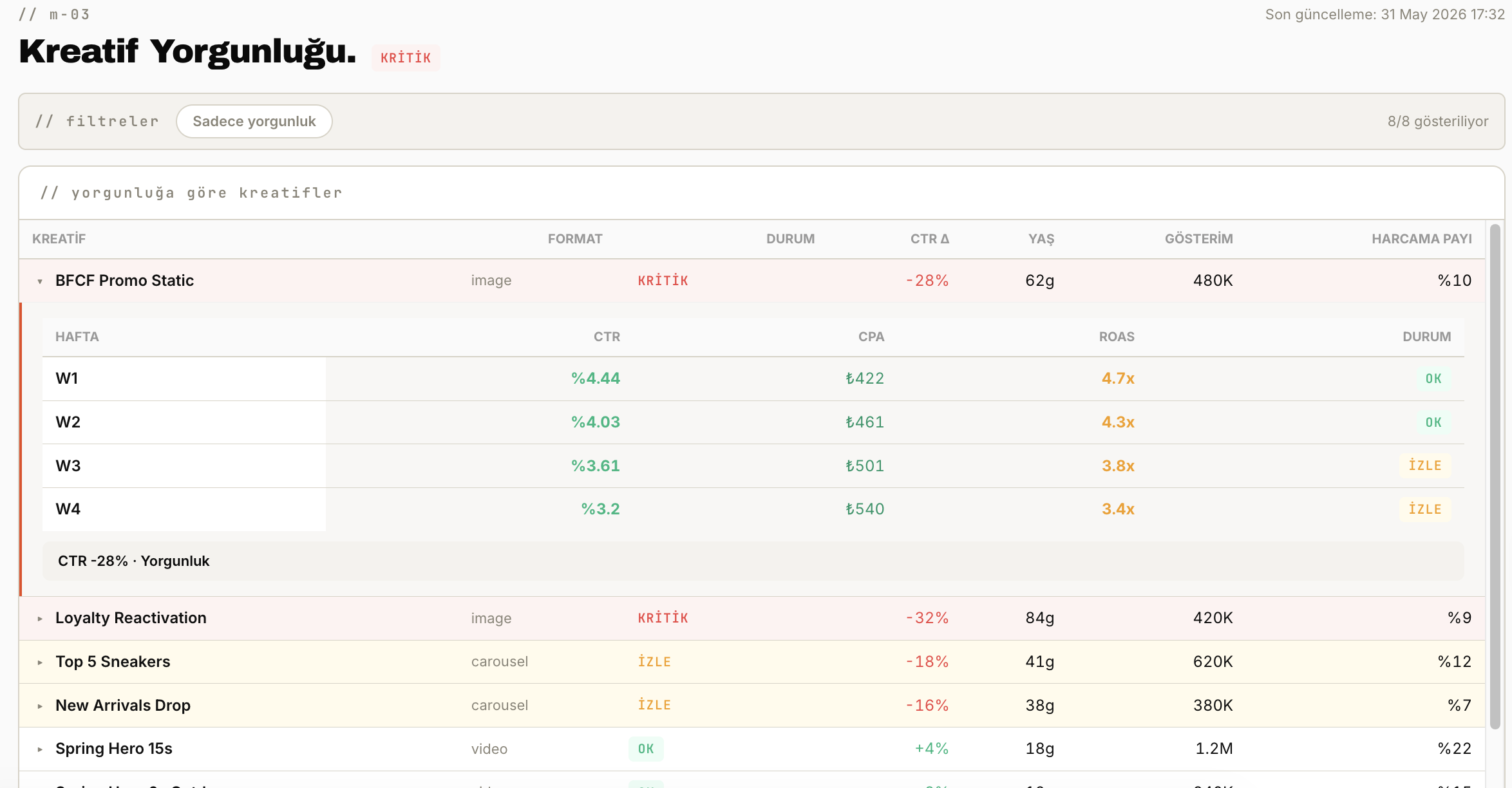Toggle the Sadece yorgunluk filter

coord(254,121)
